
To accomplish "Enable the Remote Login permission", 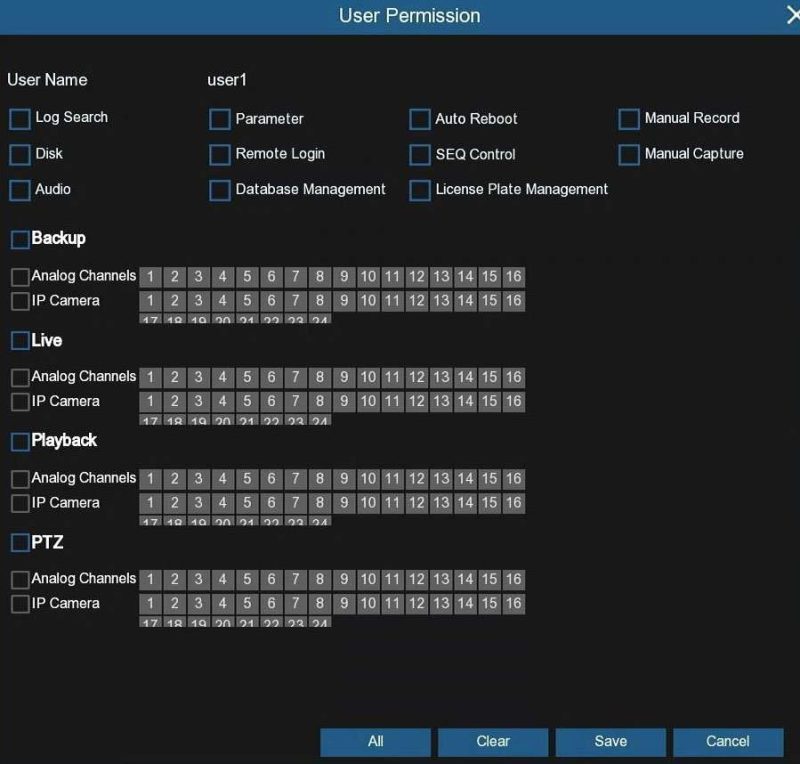I will tap(219, 154).
